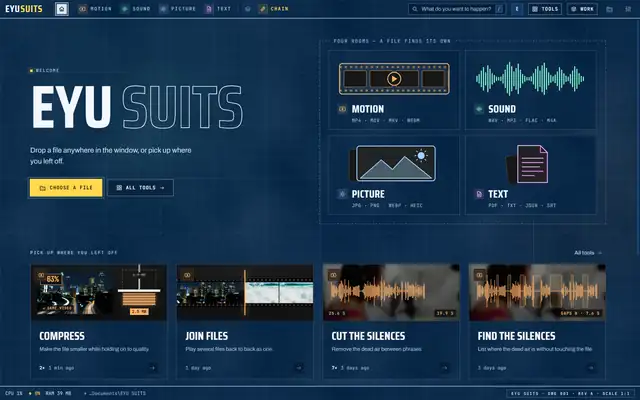The height and width of the screenshot is (400, 640).
Task: Focus the 'What do you want to happen?' search field
Action: [457, 9]
